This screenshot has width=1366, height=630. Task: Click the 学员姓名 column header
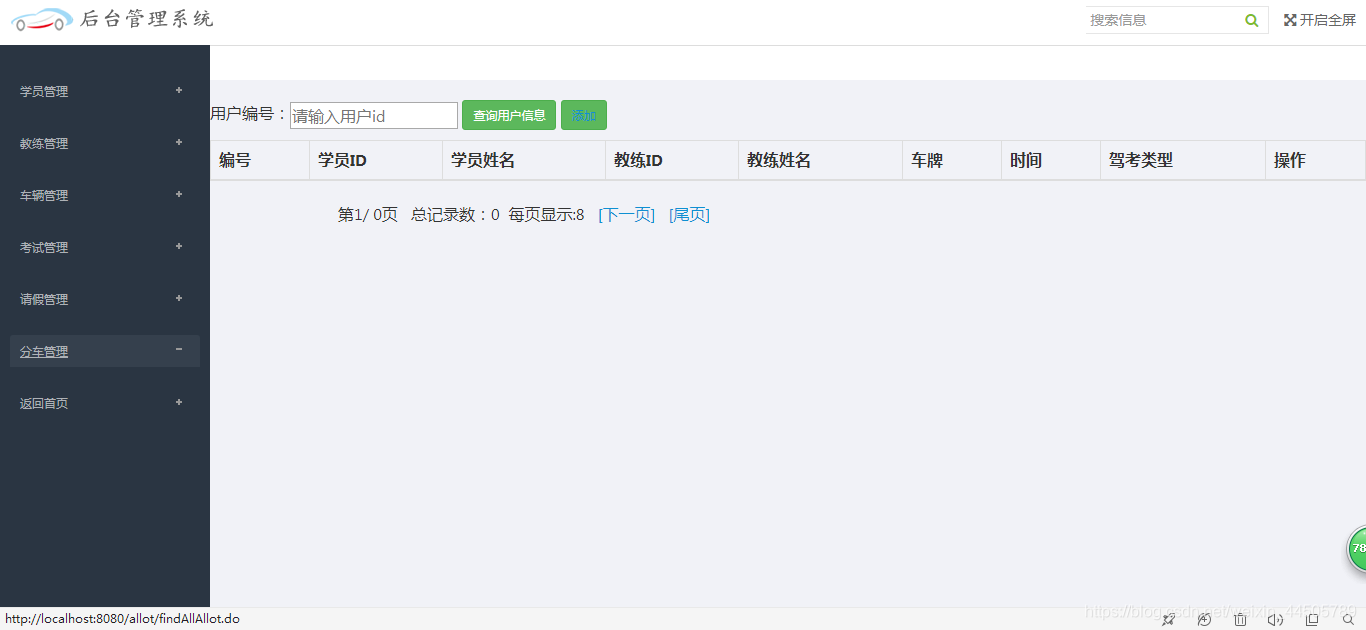(x=524, y=160)
